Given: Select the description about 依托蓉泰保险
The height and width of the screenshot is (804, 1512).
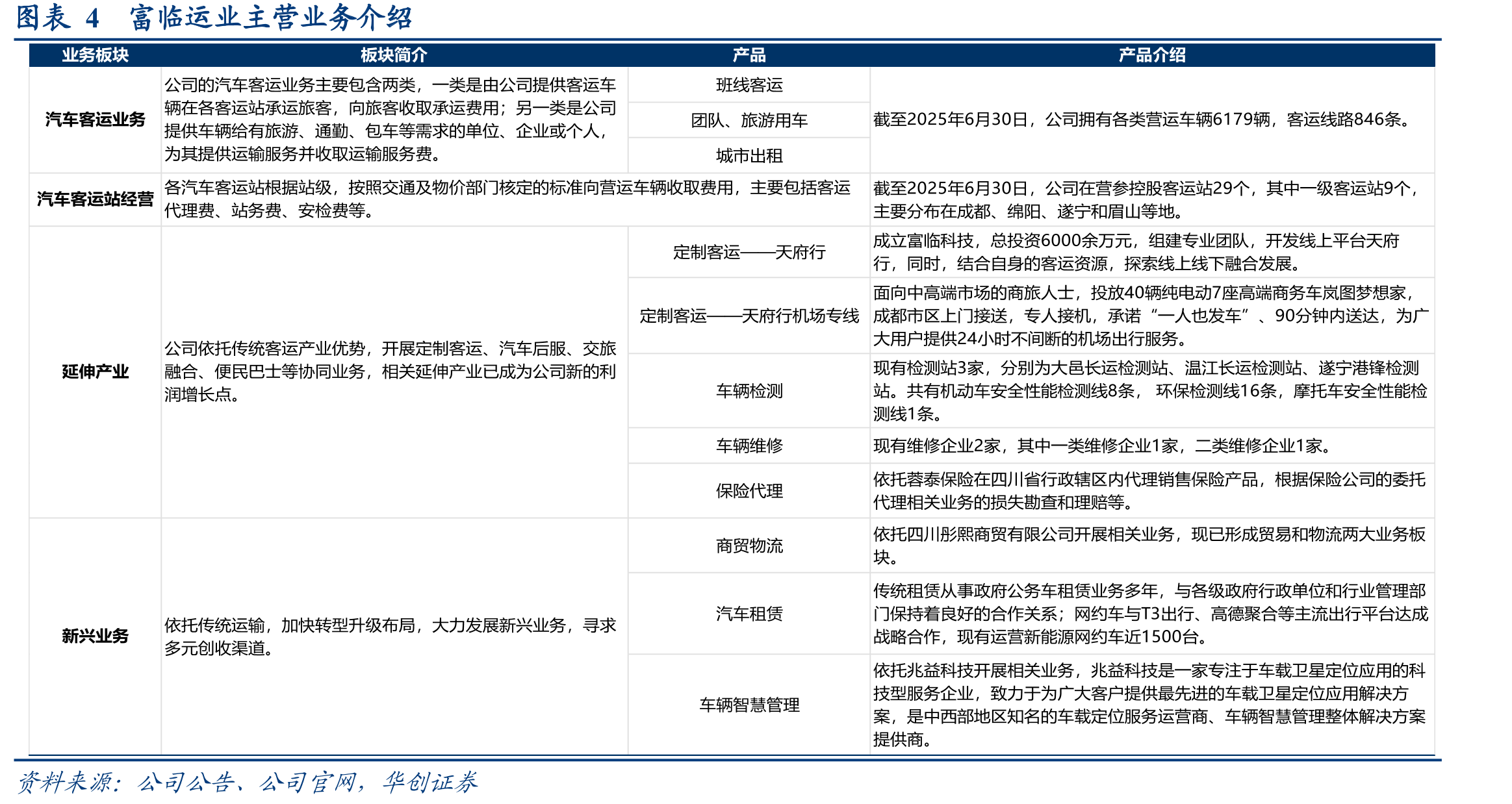Looking at the screenshot, I should coord(1149,491).
